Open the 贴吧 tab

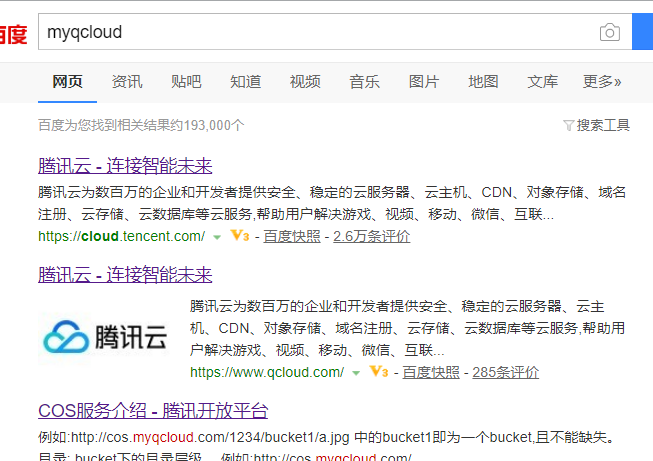186,82
